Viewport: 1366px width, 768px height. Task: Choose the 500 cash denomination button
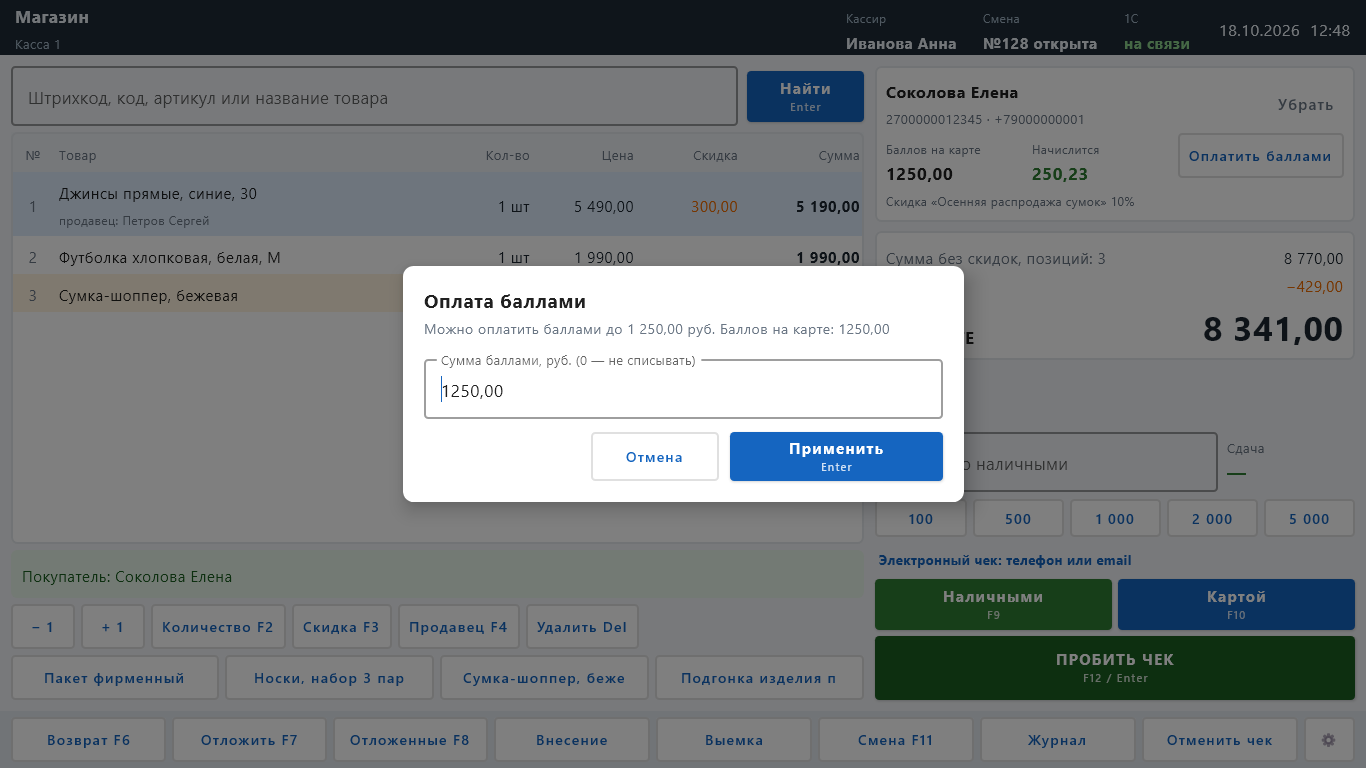click(x=1018, y=519)
